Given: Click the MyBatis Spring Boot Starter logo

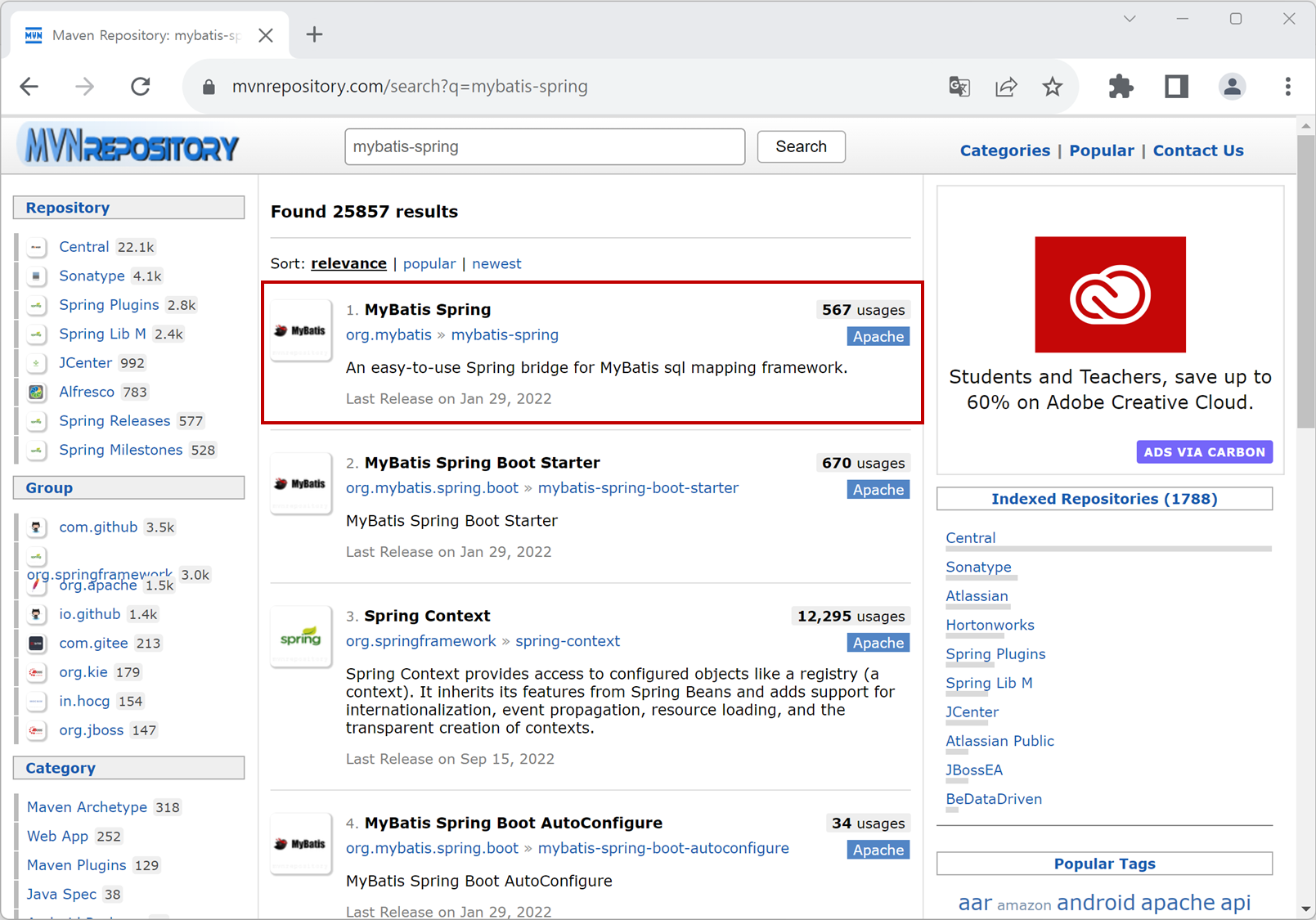Looking at the screenshot, I should point(301,483).
